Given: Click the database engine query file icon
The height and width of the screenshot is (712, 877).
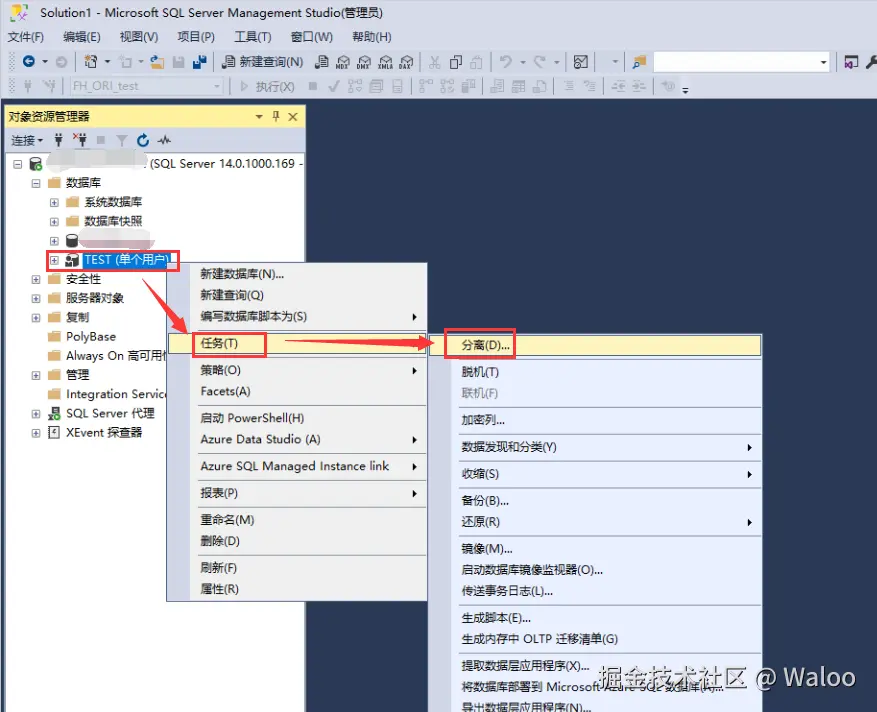Looking at the screenshot, I should (x=322, y=62).
